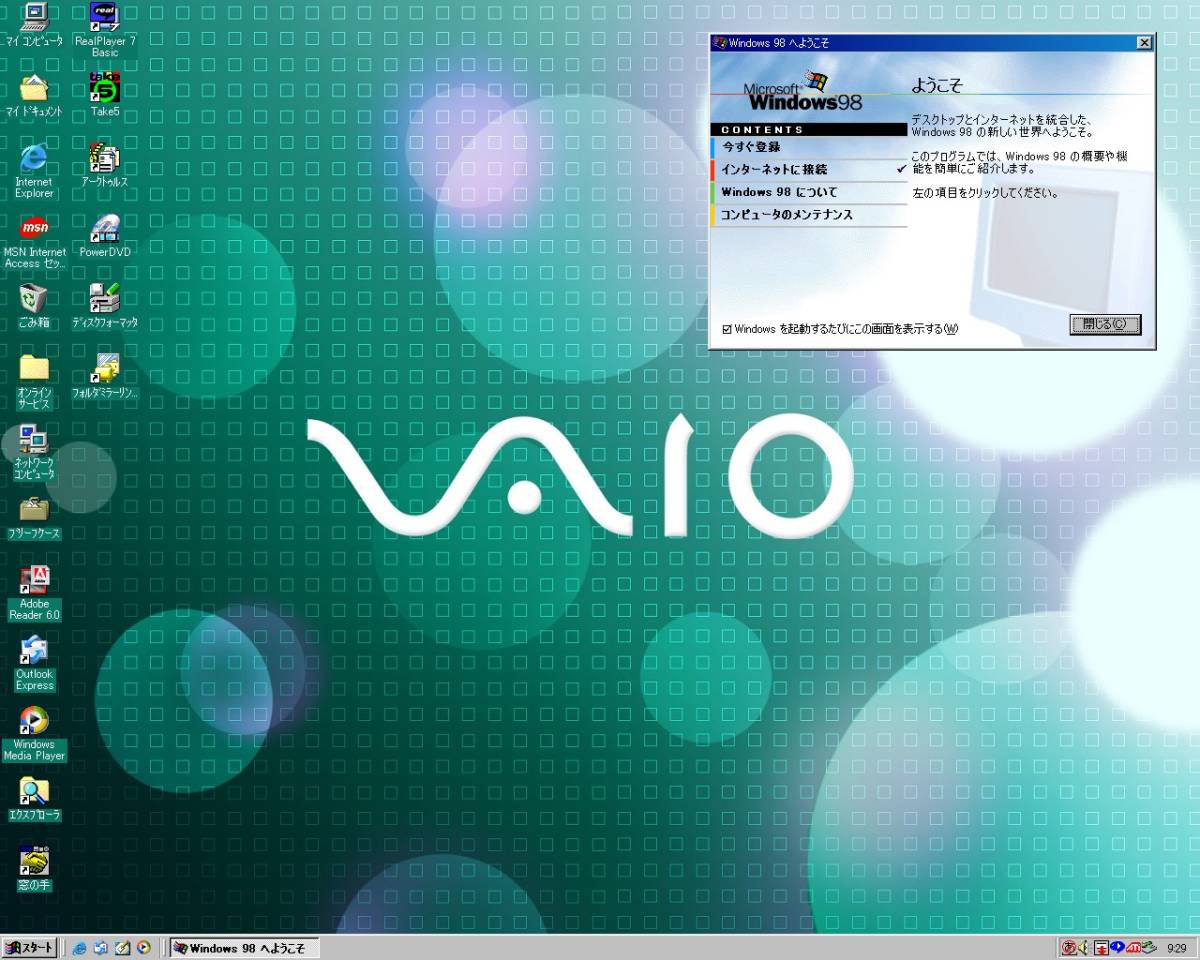Click the volume speaker tray icon
The height and width of the screenshot is (960, 1200).
[1083, 947]
